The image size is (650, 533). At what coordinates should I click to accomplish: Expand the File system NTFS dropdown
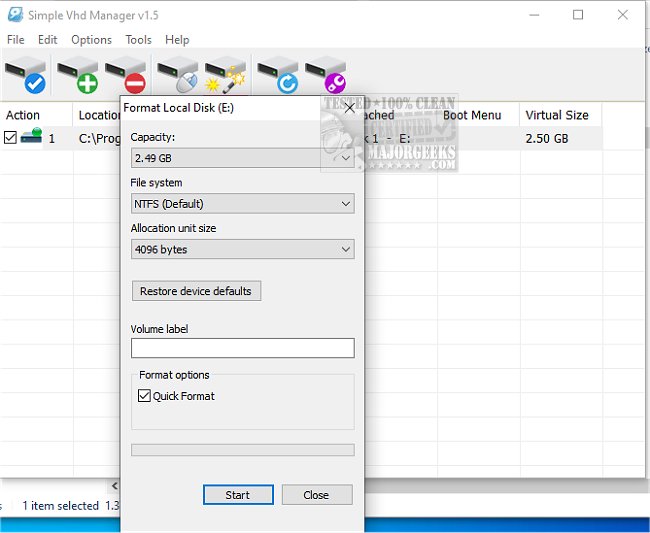pos(243,204)
